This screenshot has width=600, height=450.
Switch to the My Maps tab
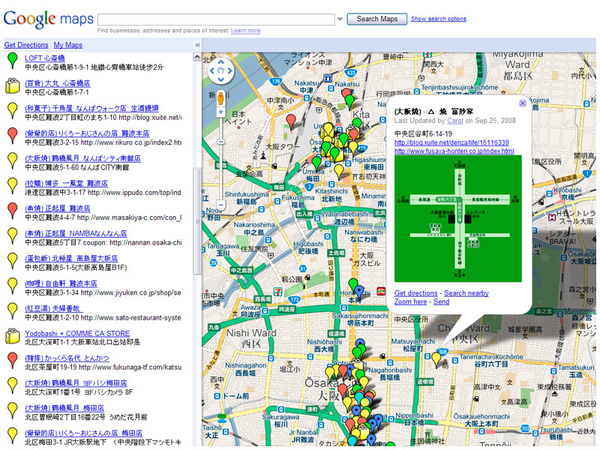(x=68, y=45)
